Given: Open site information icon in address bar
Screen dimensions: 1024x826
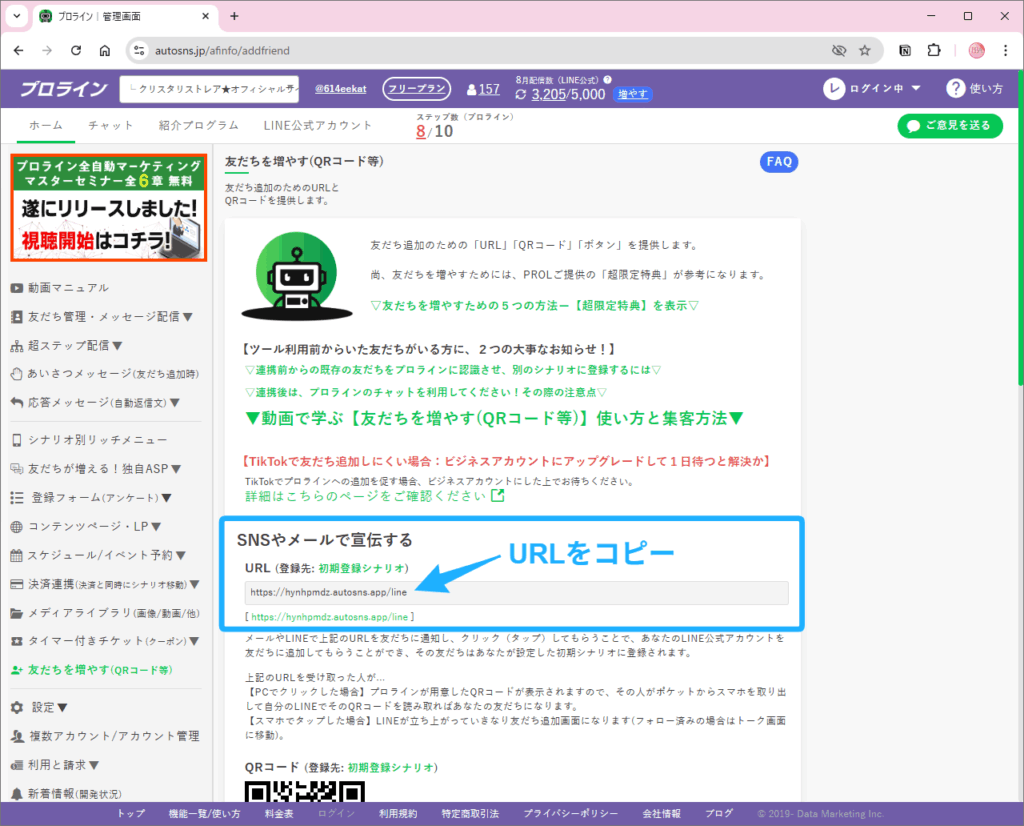Looking at the screenshot, I should [138, 50].
